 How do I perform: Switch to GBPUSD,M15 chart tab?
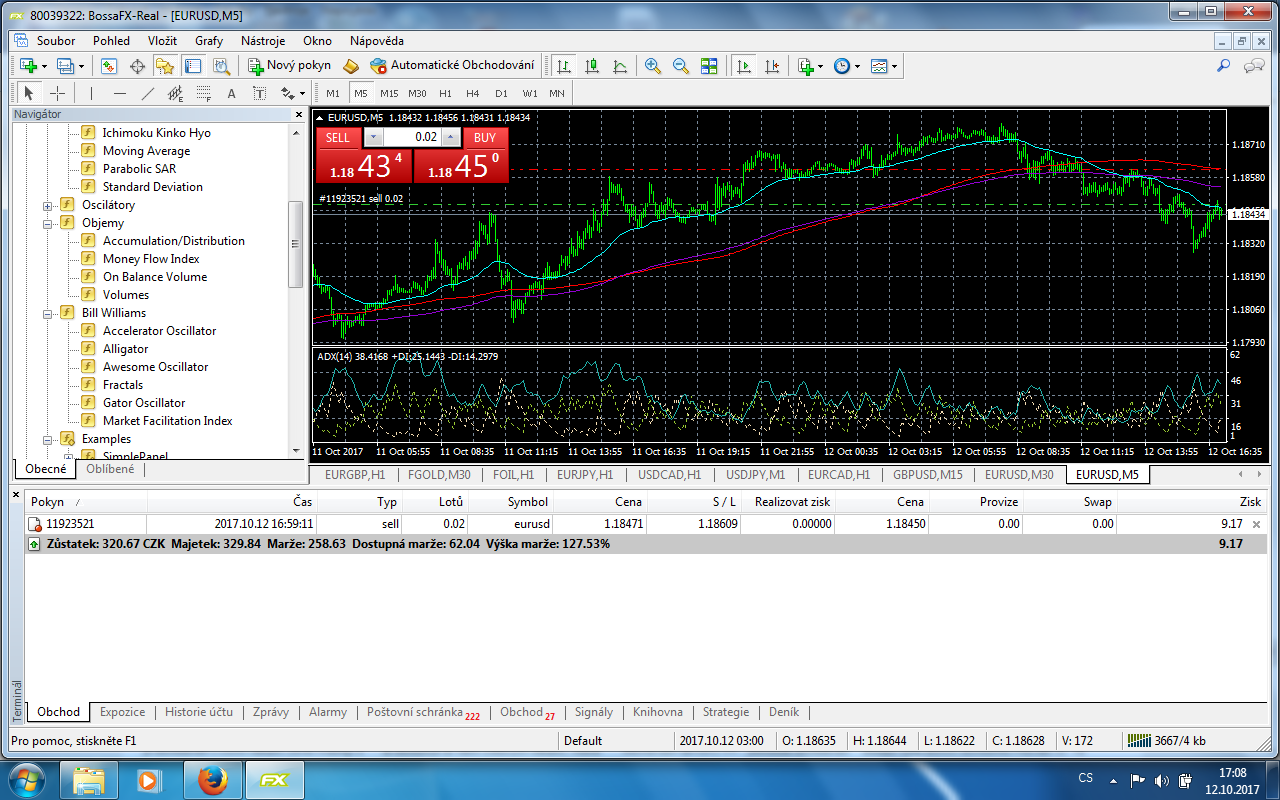[x=928, y=475]
